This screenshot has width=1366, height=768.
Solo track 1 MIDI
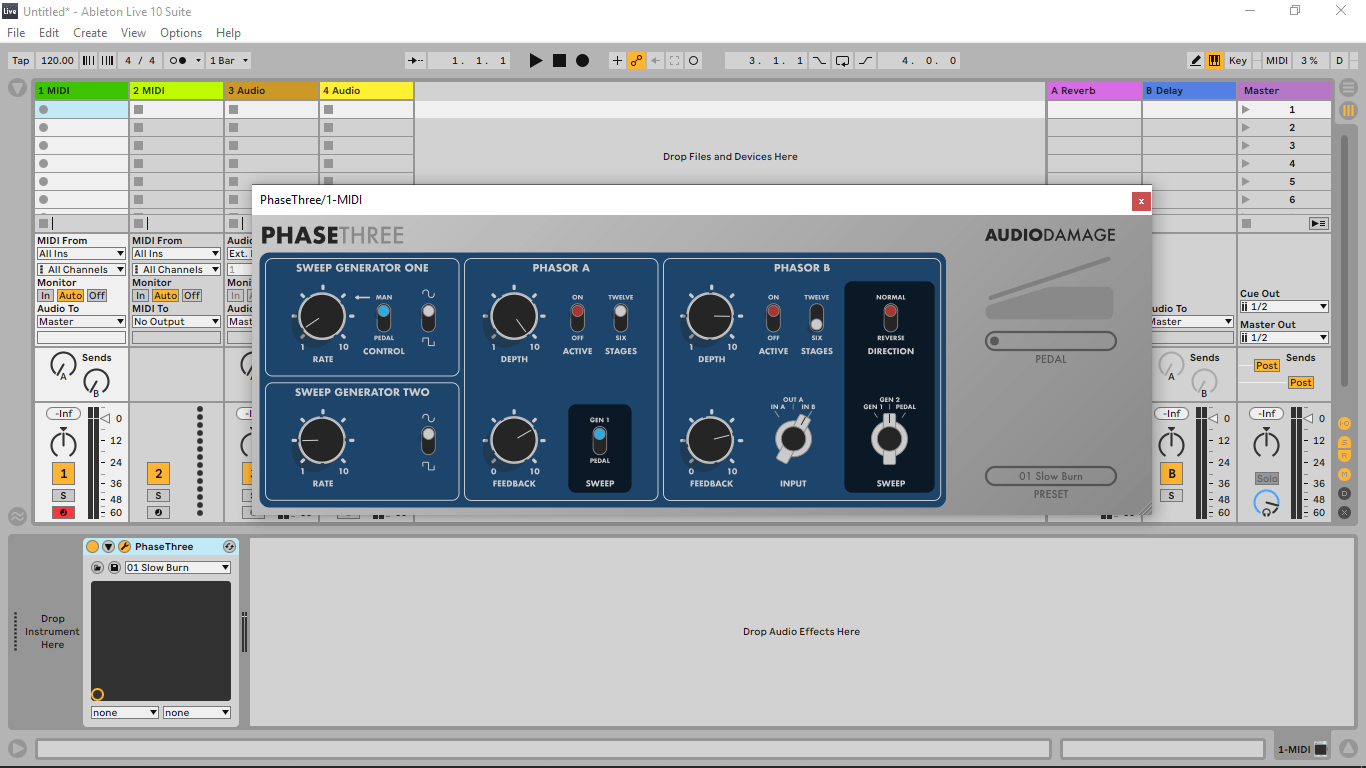(x=63, y=496)
